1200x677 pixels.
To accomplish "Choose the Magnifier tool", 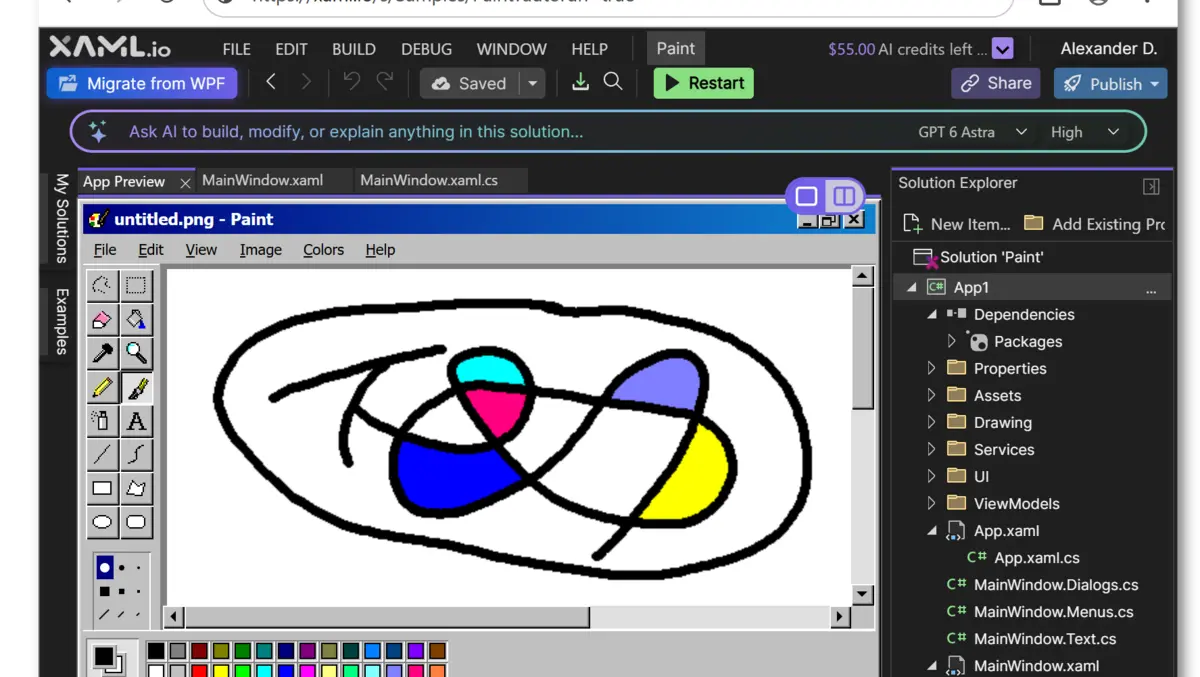I will pos(136,353).
